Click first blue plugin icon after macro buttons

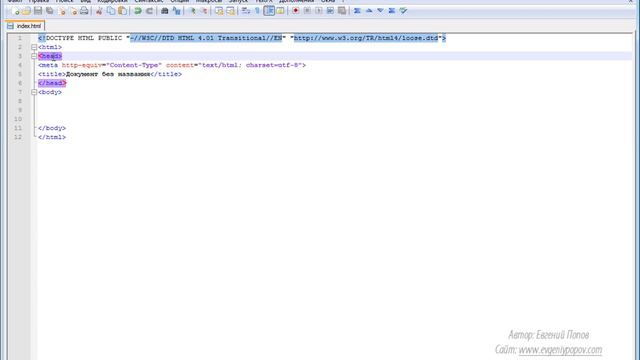[x=357, y=11]
